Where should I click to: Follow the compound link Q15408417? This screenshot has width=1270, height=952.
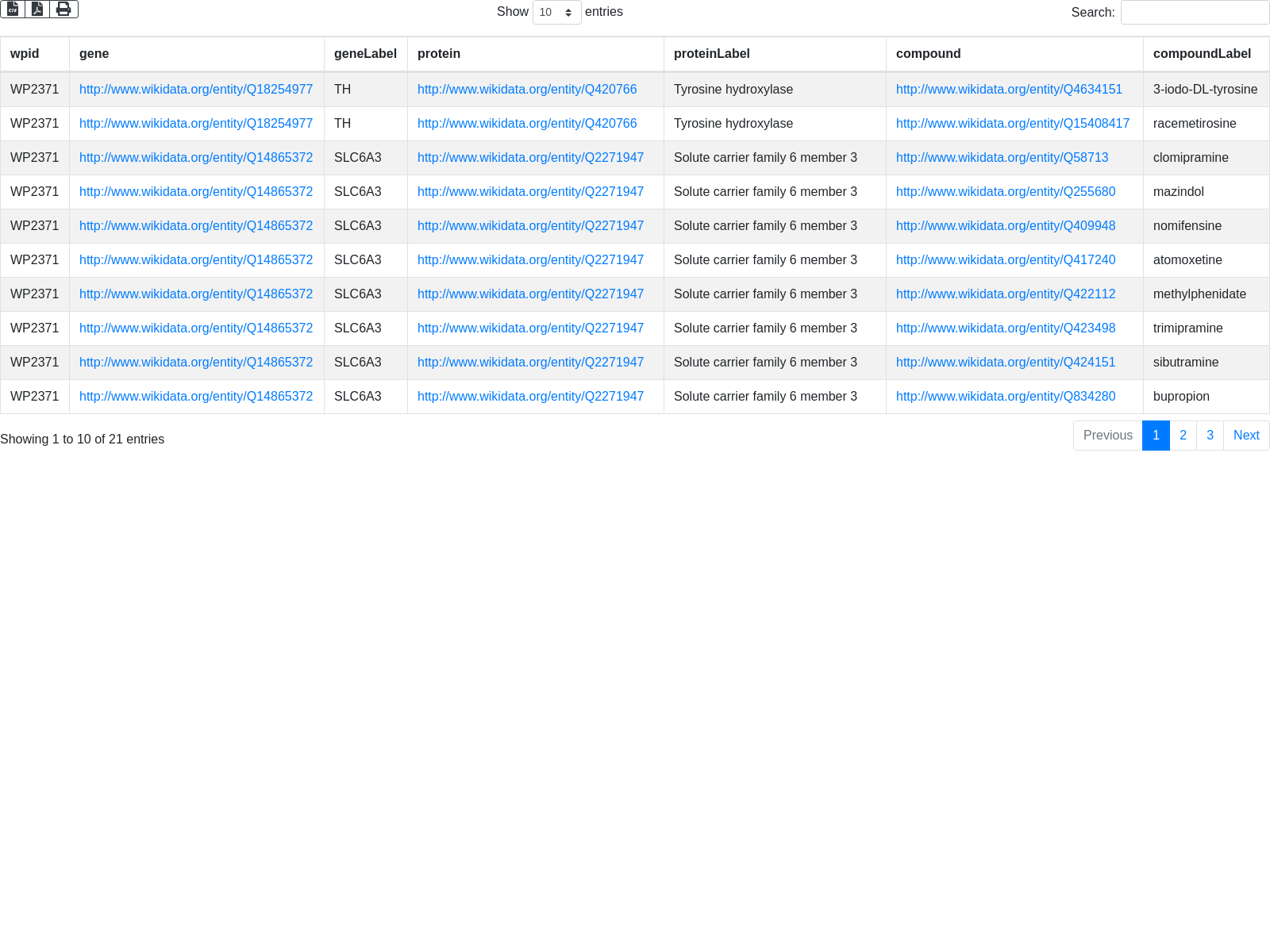coord(1012,124)
